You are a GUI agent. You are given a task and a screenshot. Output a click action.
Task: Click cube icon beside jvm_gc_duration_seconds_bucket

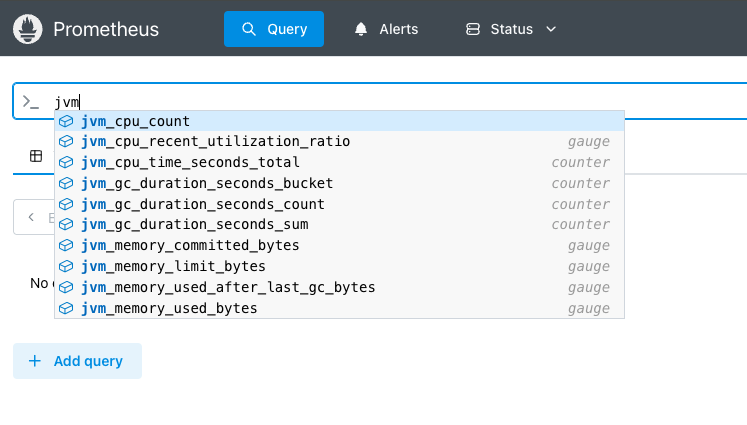coord(66,183)
